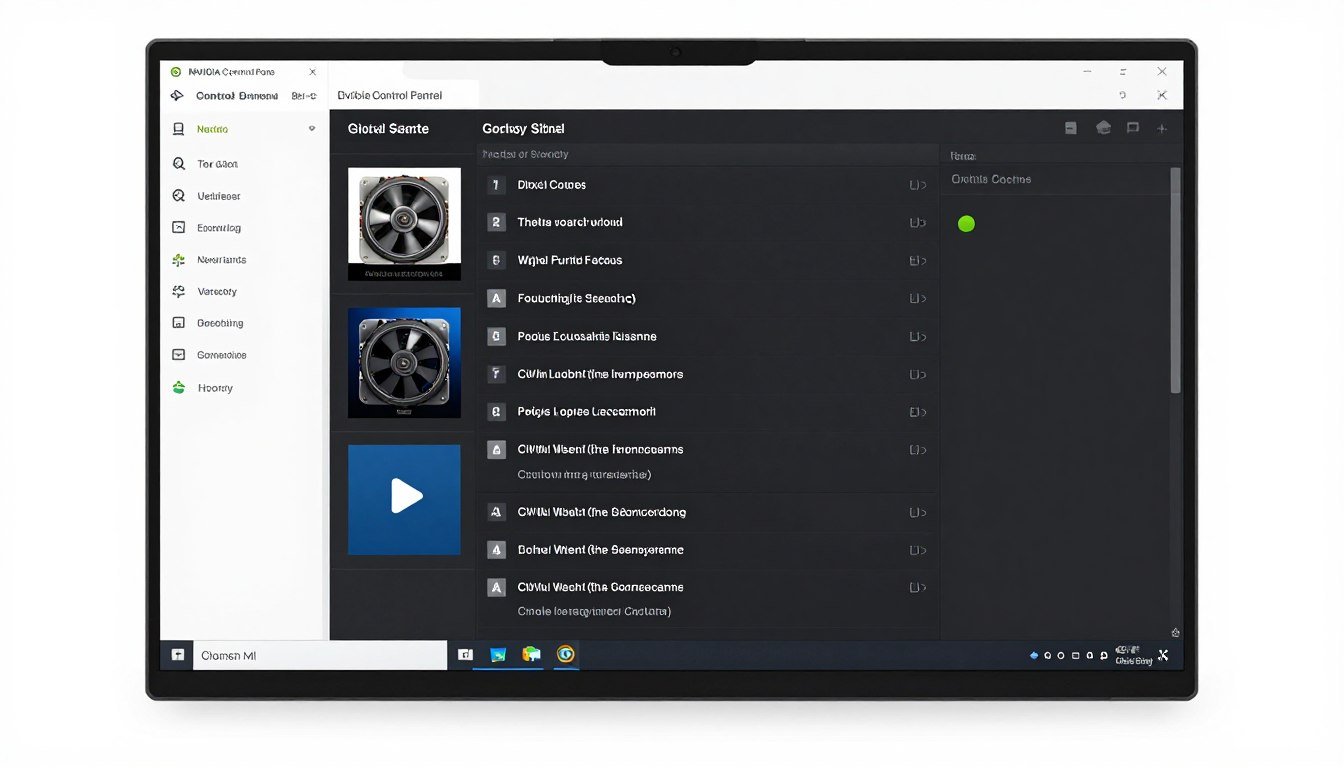Screen dimensions: 1344x768
Task: Toggle the green status indicator in the right panel
Action: coord(966,223)
